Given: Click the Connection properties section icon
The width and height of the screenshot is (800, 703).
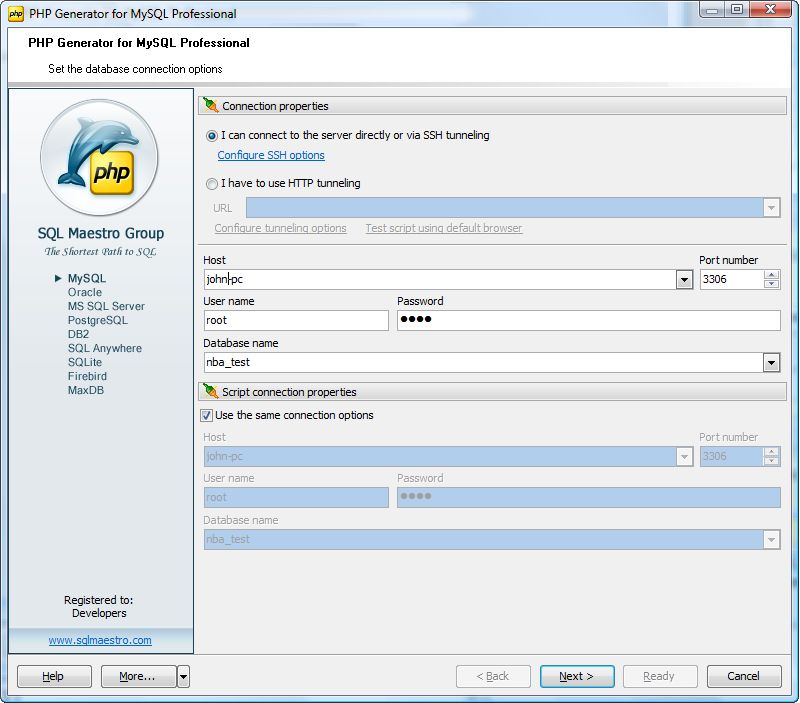Looking at the screenshot, I should [x=210, y=105].
